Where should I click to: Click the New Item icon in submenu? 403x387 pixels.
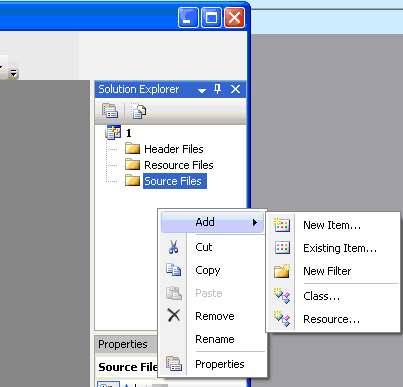(x=282, y=225)
